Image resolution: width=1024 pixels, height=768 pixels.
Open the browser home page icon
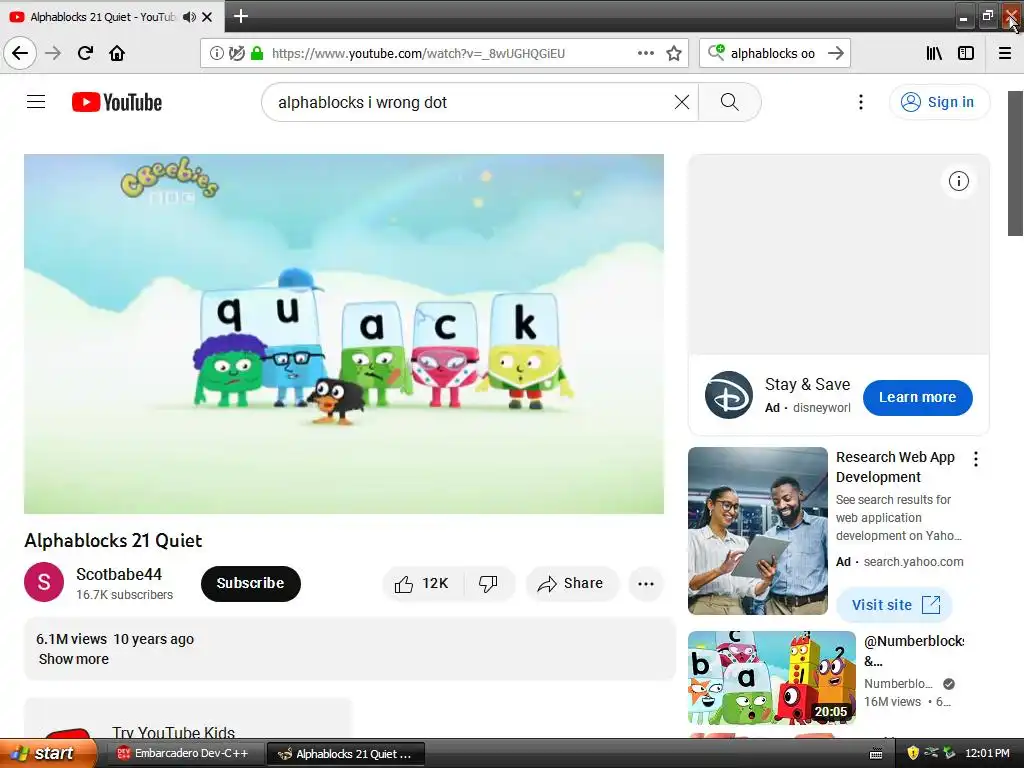click(x=117, y=53)
